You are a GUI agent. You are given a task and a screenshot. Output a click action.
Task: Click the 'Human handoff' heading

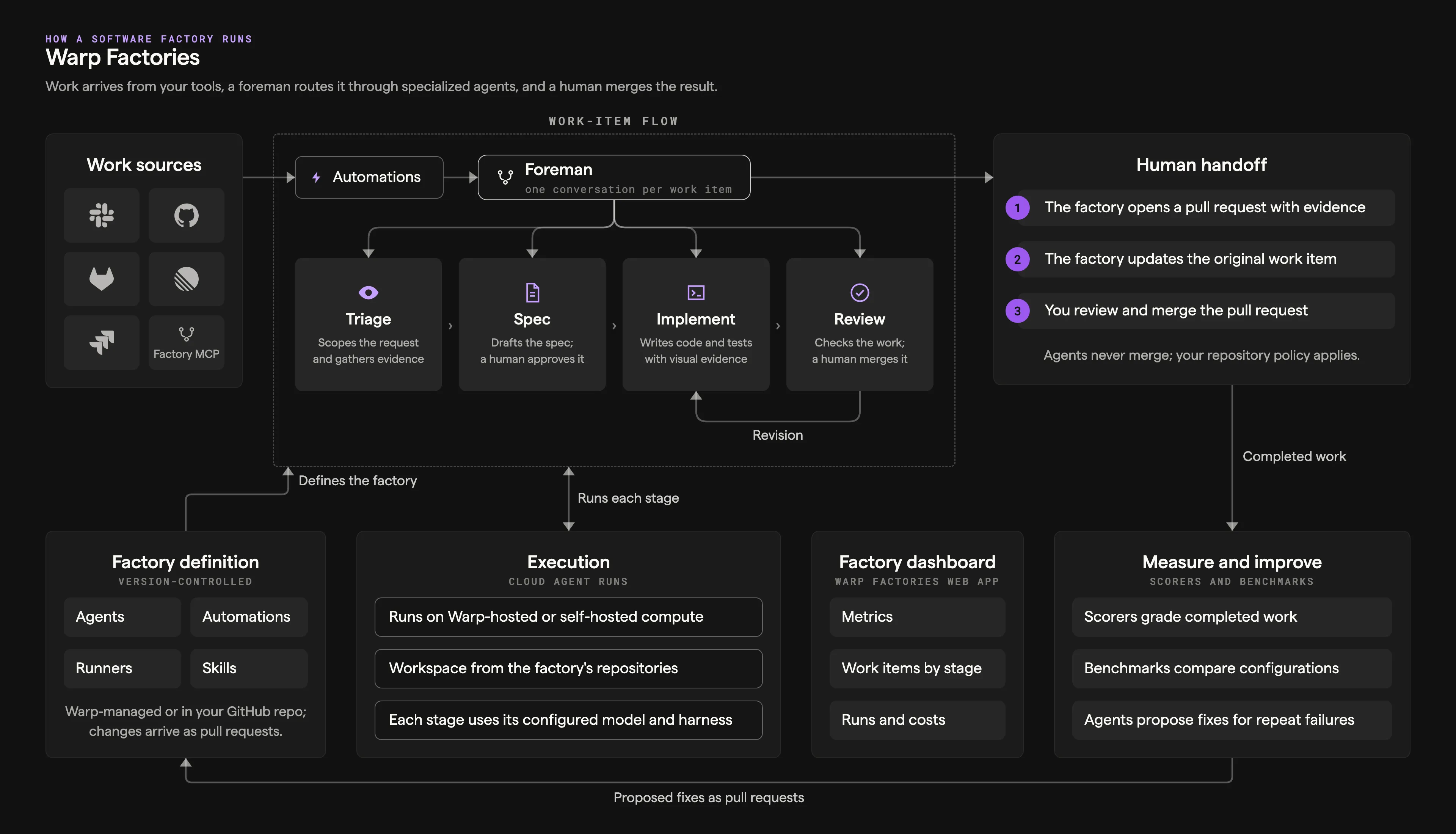[1202, 165]
